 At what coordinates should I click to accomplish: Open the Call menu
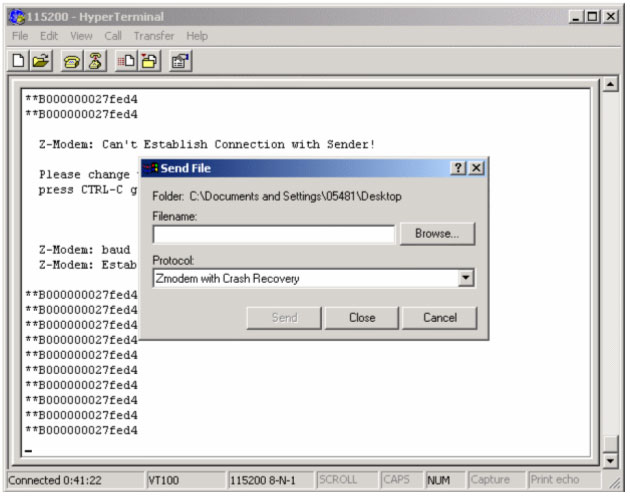[x=113, y=36]
